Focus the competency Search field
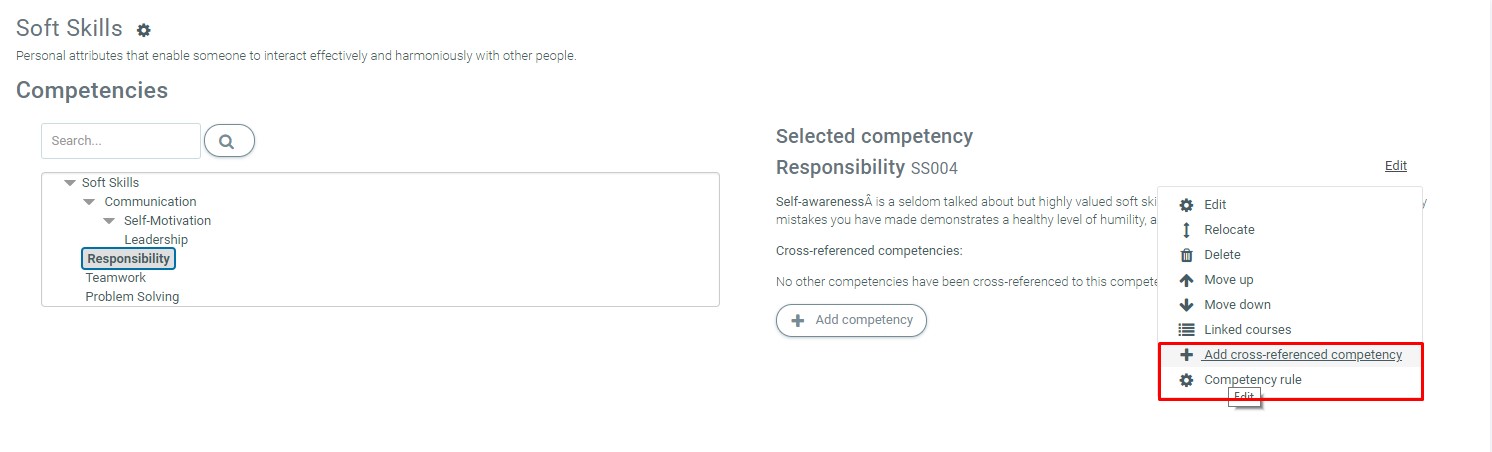Screen dimensions: 1492x452 [x=120, y=141]
